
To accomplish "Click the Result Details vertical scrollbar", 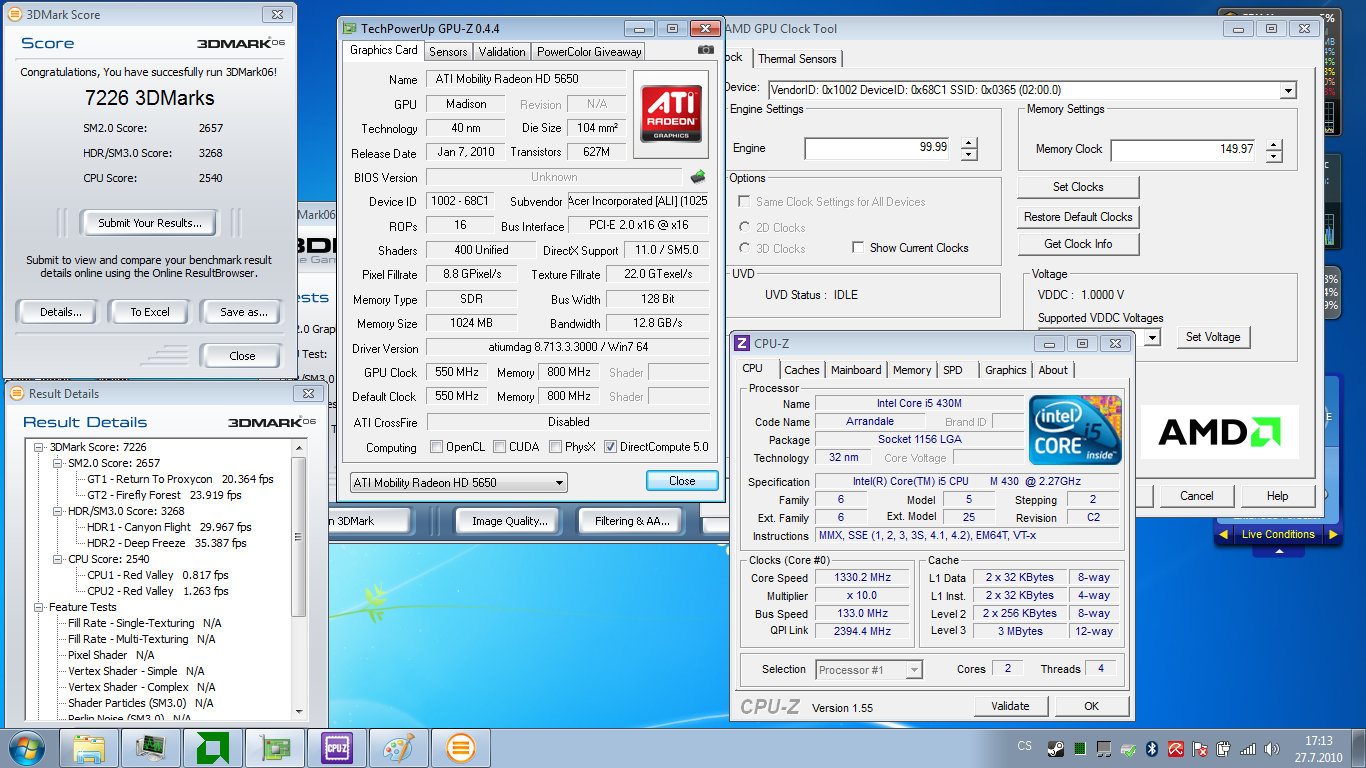I will click(x=299, y=580).
